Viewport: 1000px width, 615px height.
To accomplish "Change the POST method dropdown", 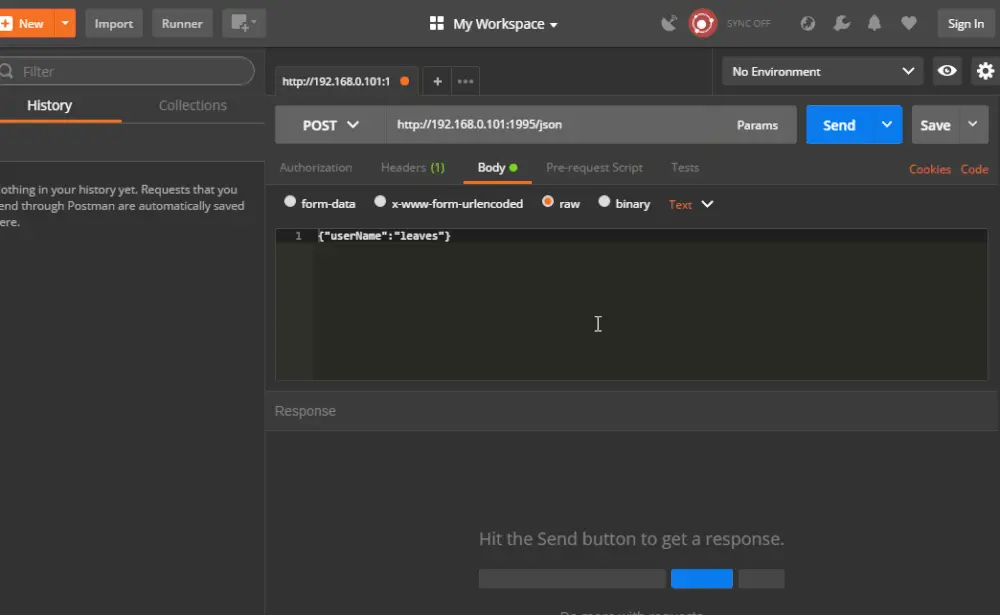I will pos(330,125).
